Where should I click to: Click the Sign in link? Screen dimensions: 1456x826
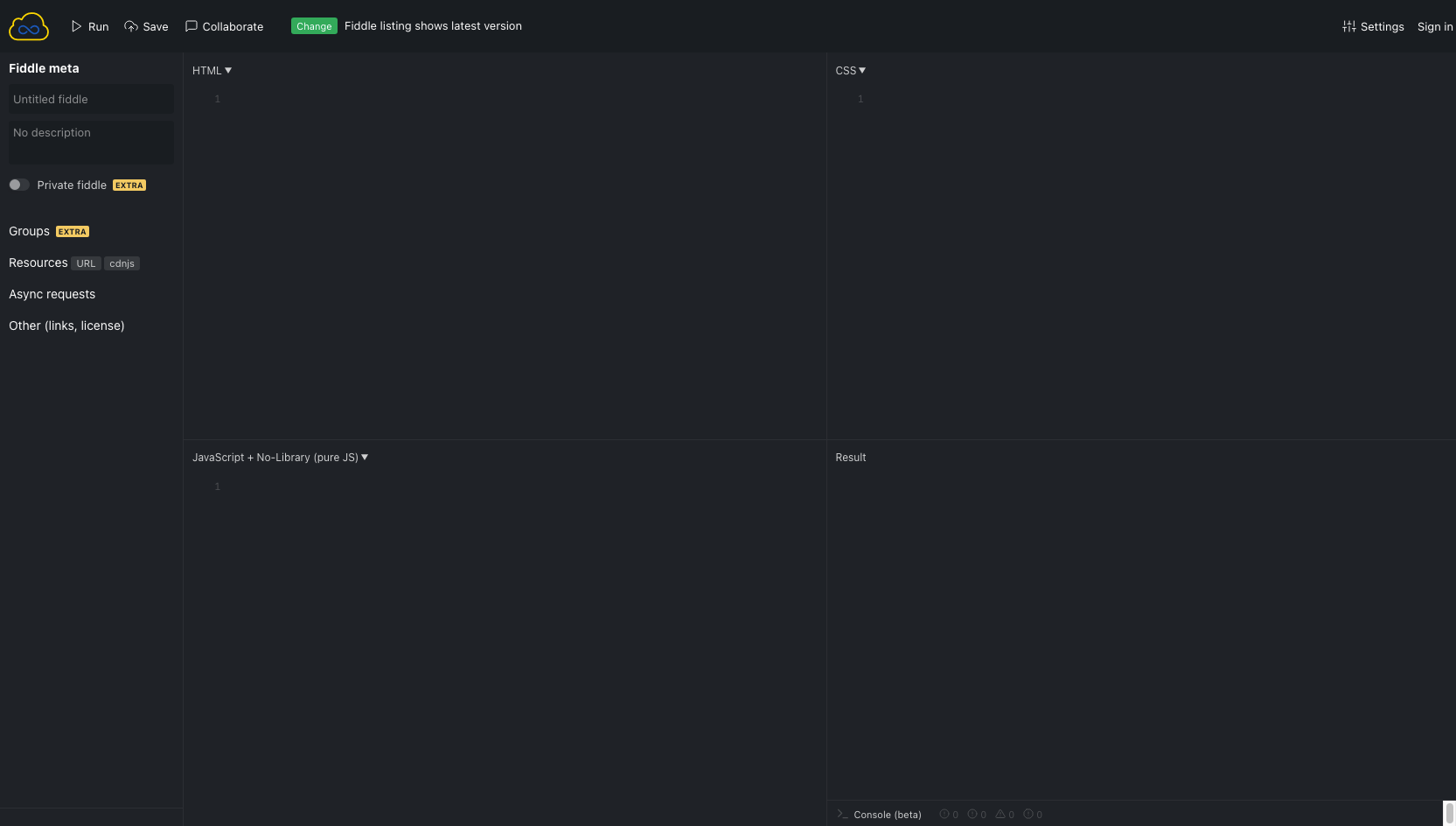(1434, 26)
